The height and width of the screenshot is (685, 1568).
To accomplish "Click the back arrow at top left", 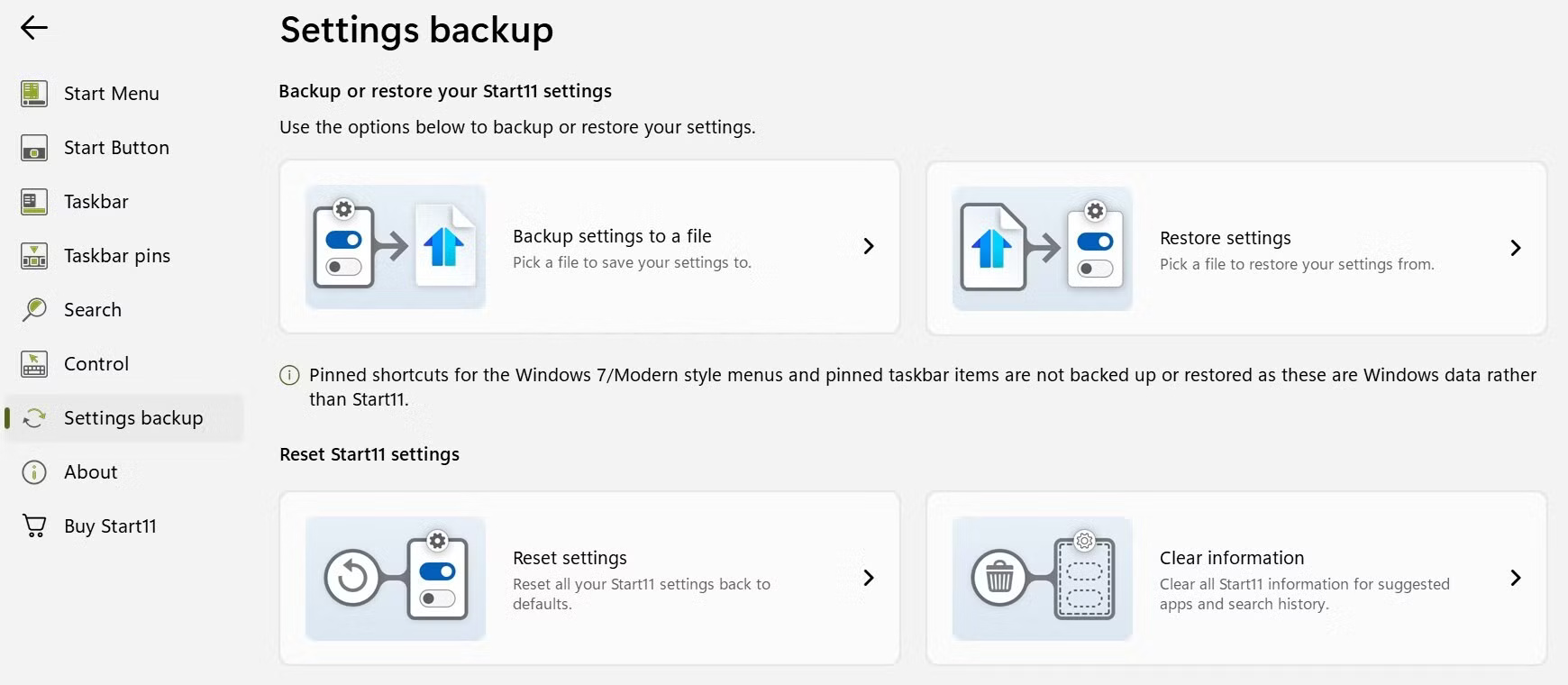I will click(33, 27).
